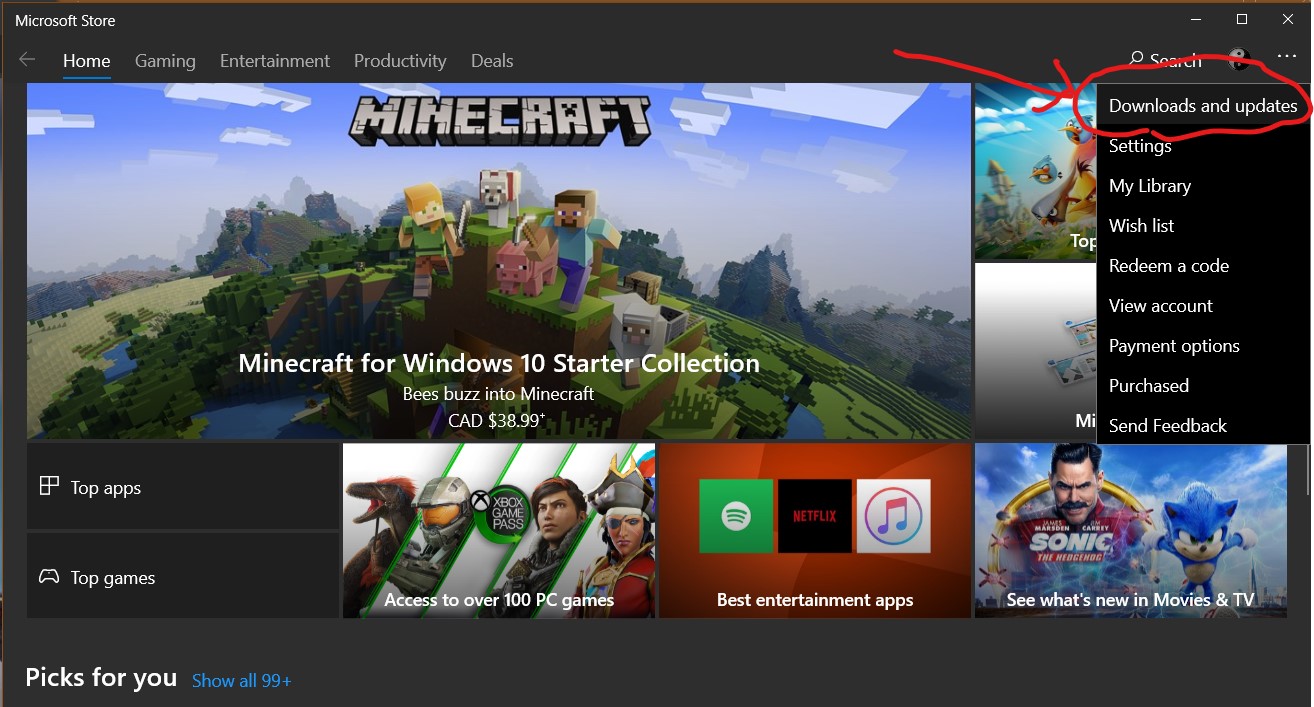Open the Top apps tile
Image resolution: width=1314 pixels, height=707 pixels.
coord(183,486)
